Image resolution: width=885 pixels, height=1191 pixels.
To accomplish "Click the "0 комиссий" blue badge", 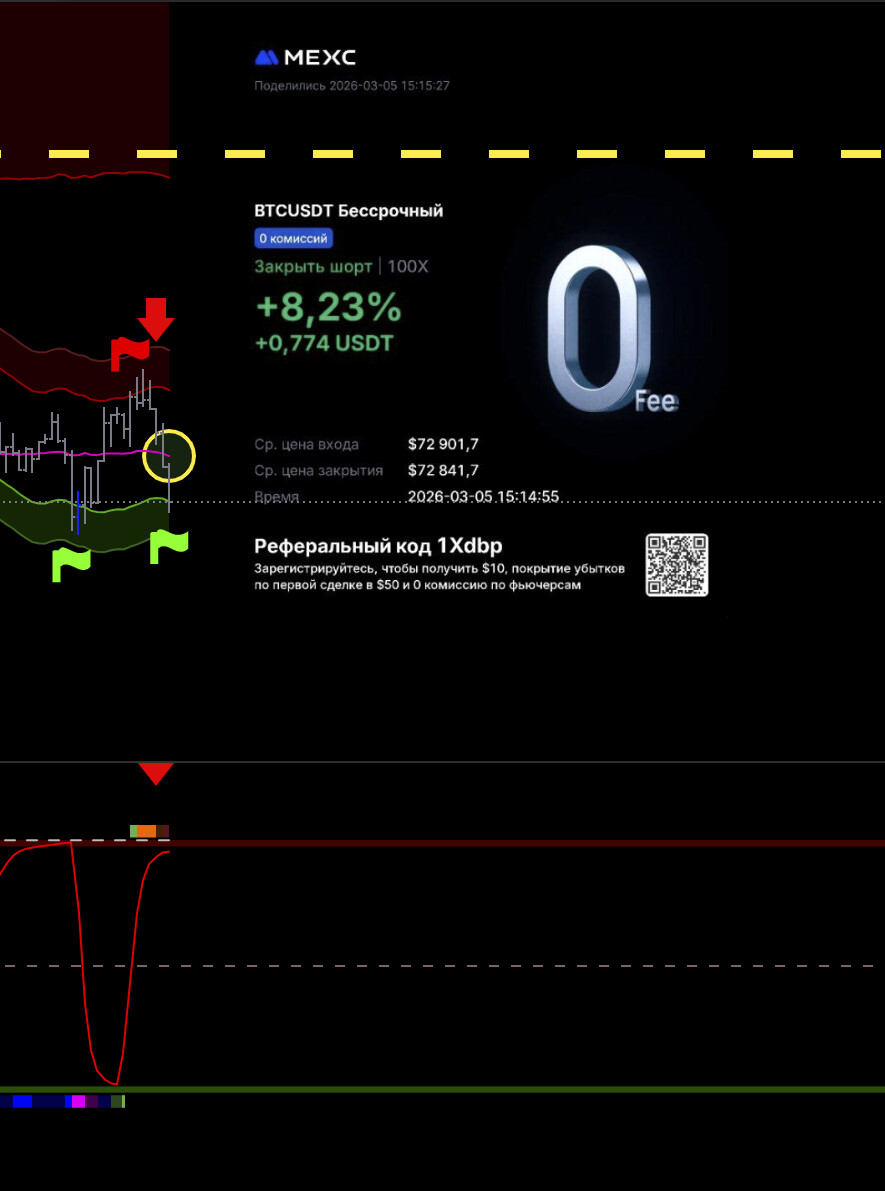I will coord(293,239).
